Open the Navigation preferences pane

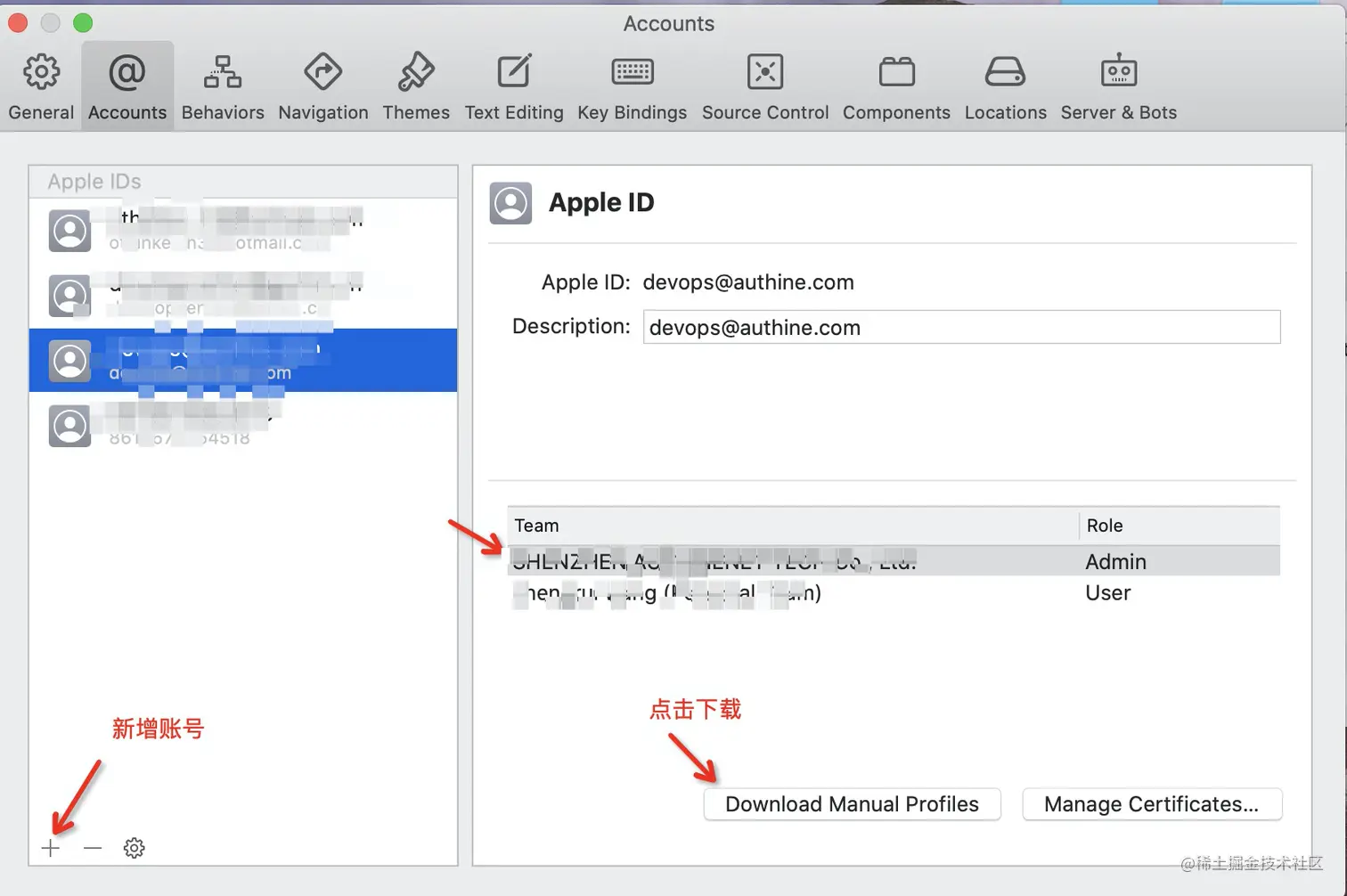[322, 86]
